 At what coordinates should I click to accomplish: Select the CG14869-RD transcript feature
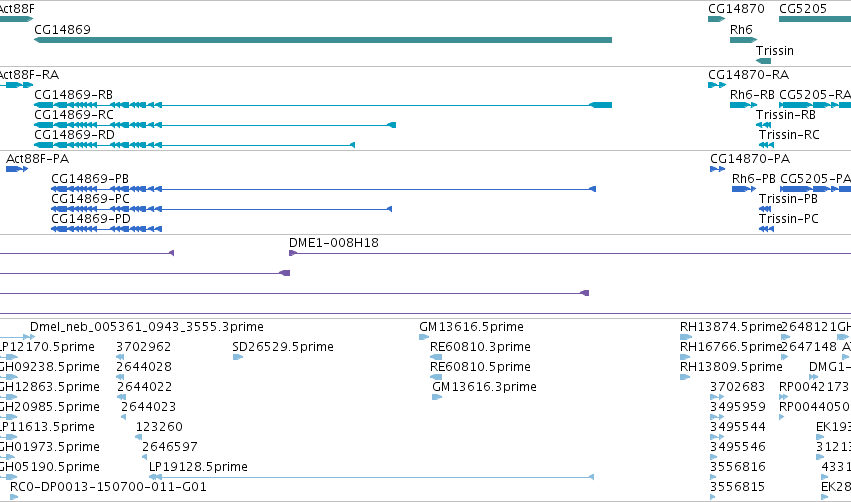coord(194,145)
